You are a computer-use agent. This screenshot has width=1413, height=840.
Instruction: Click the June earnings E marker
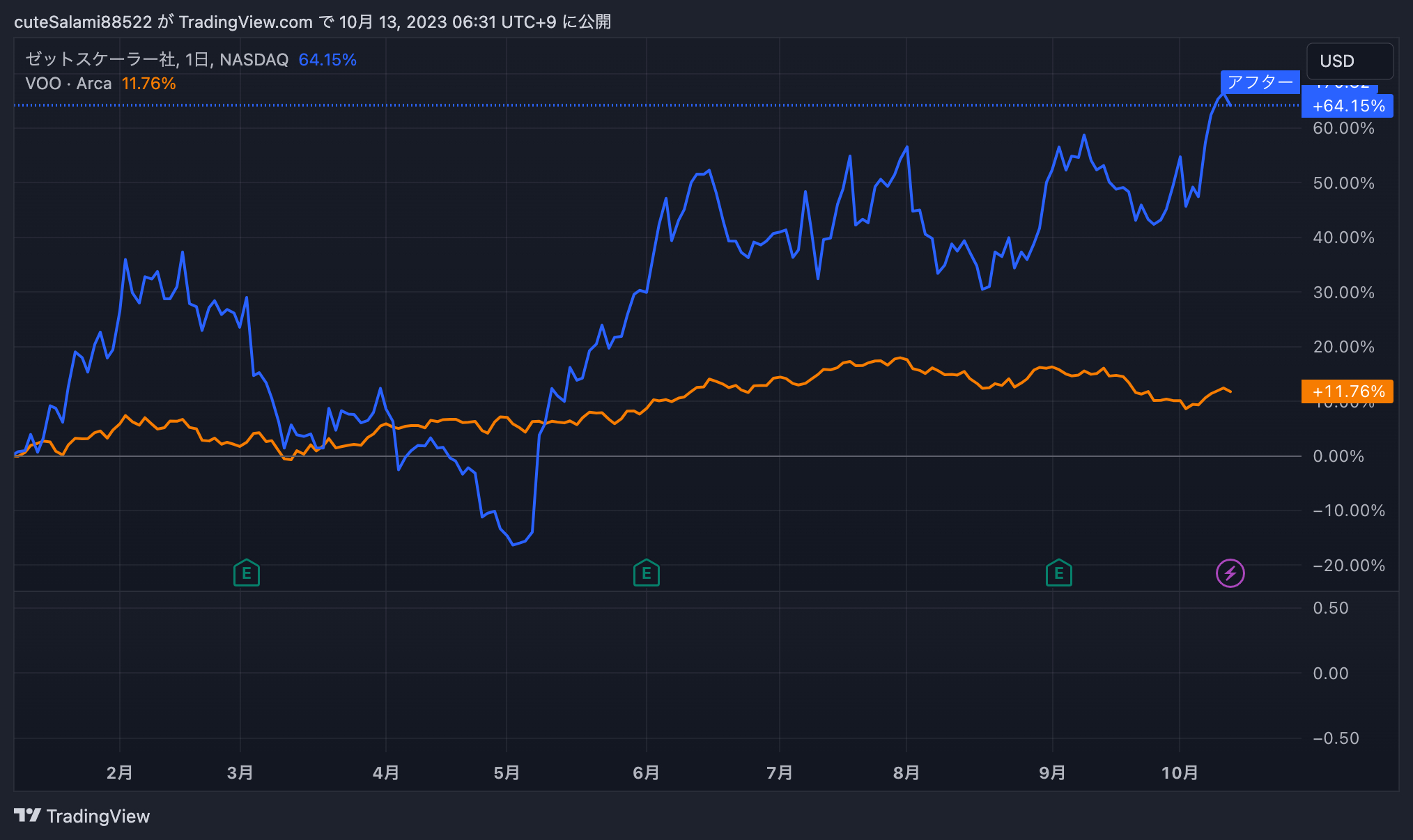click(646, 573)
